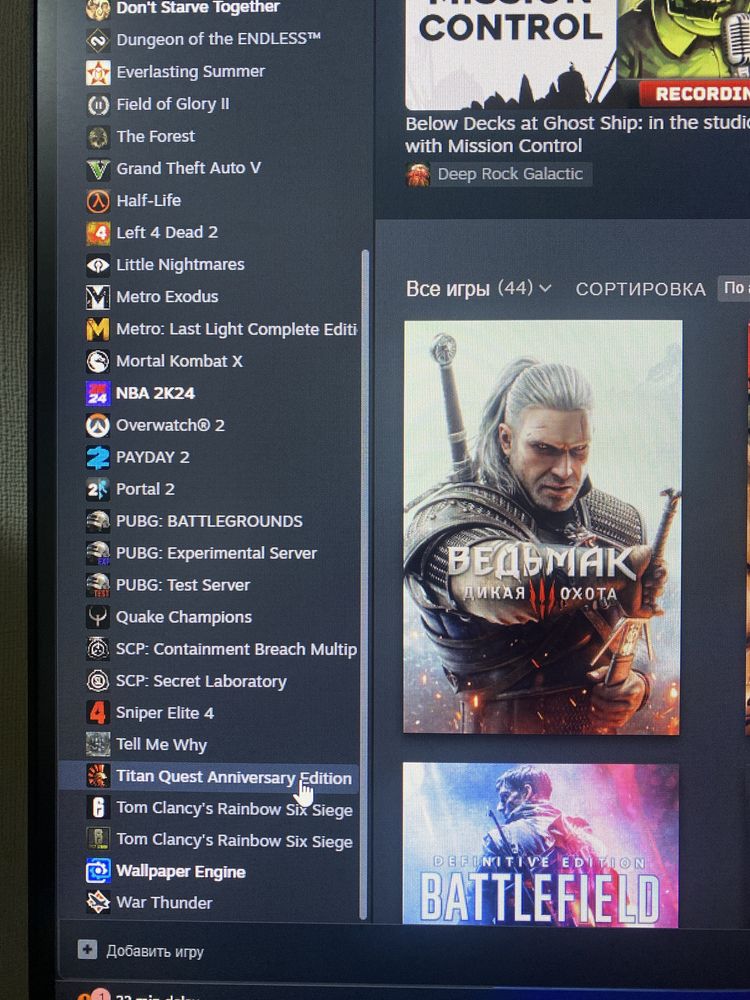750x1000 pixels.
Task: Open the Mission Control news banner image
Action: (577, 54)
